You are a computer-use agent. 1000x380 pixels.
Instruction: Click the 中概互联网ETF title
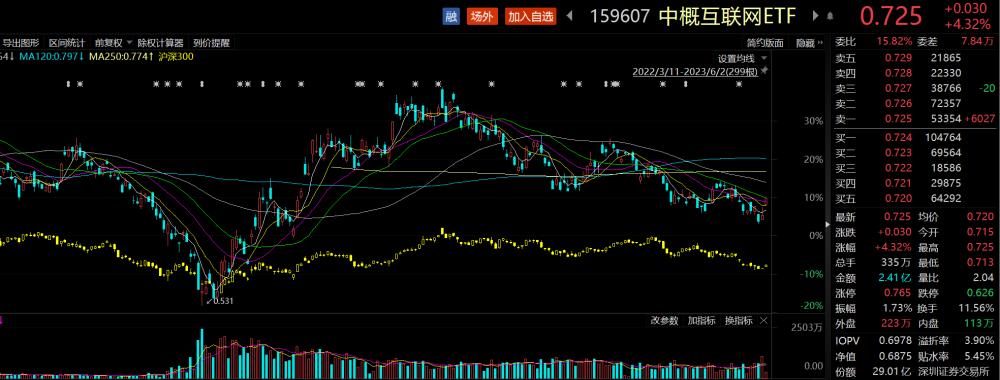[x=728, y=17]
